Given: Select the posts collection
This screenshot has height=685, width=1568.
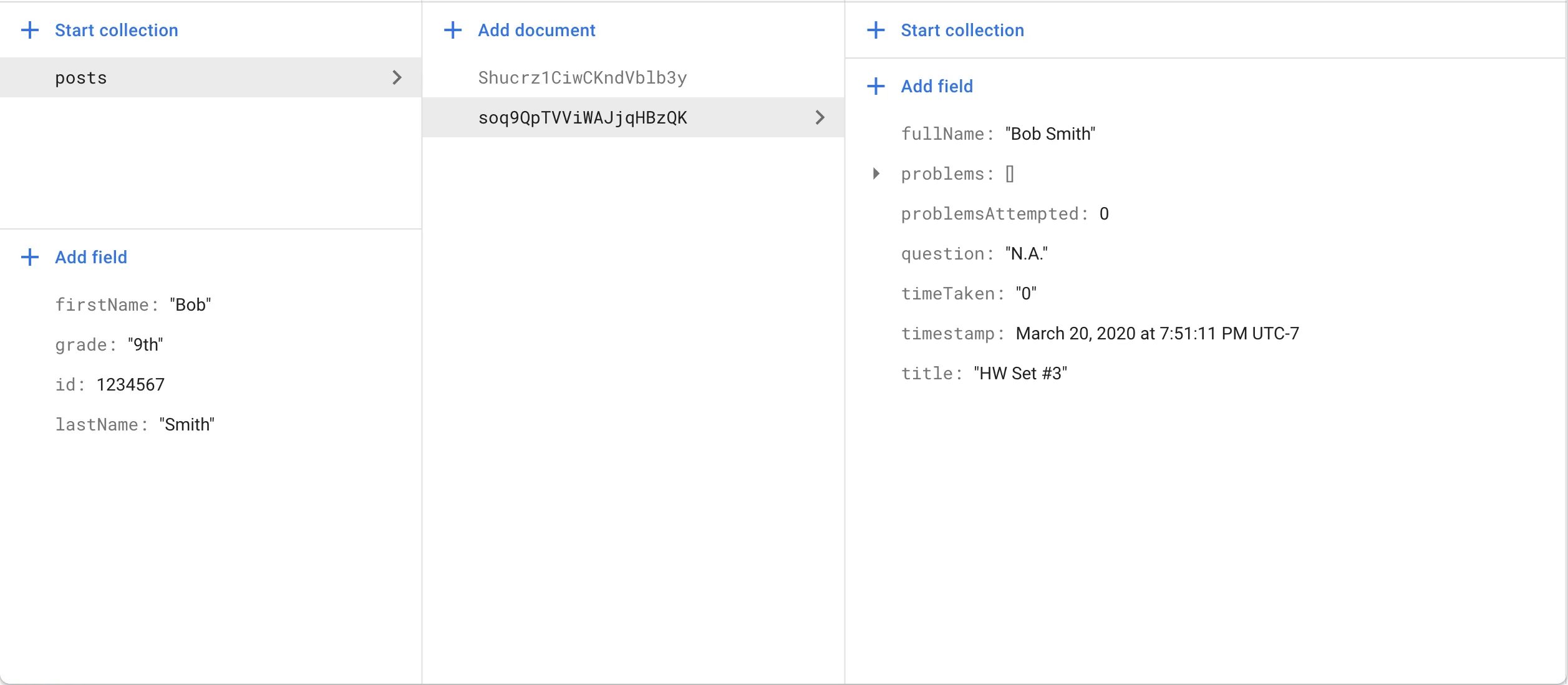Looking at the screenshot, I should click(81, 78).
